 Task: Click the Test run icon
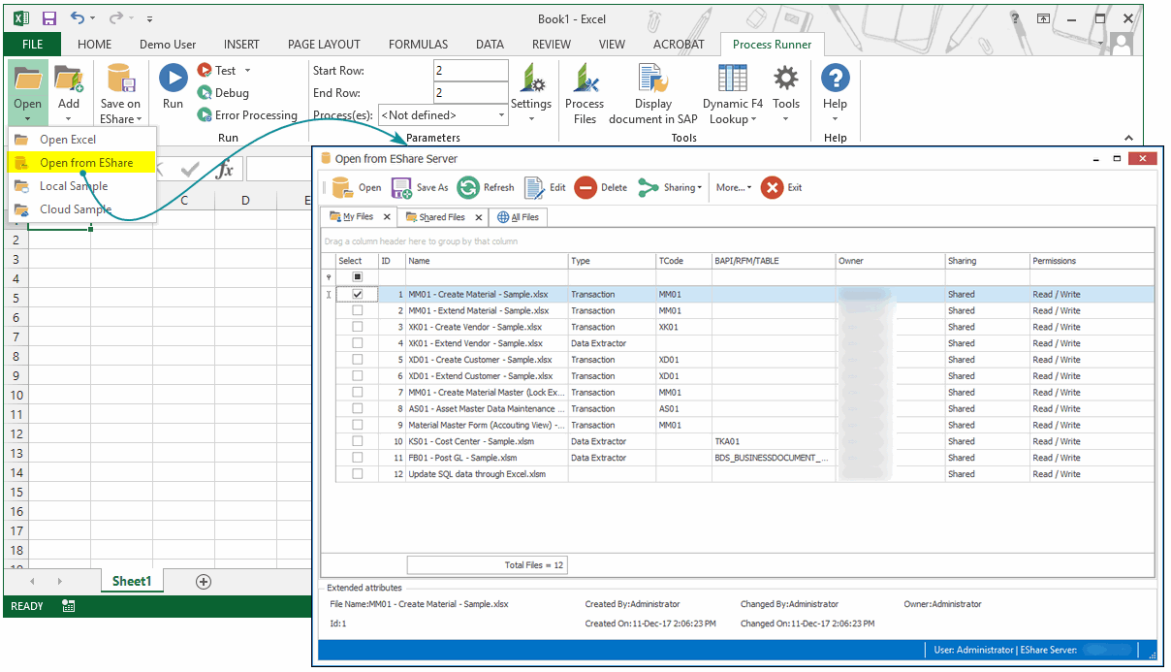click(x=205, y=70)
